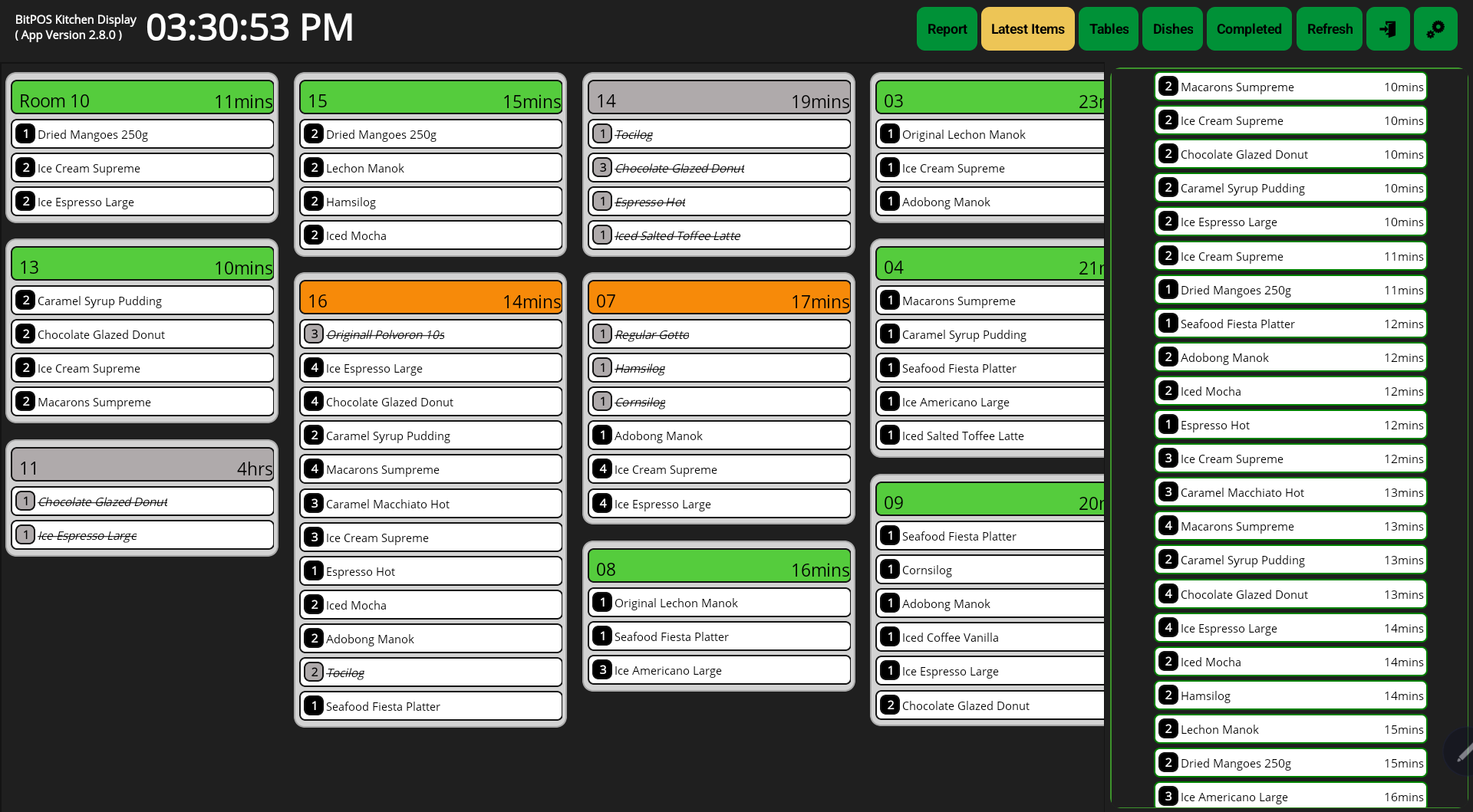Switch to the Latest Items tab
Image resolution: width=1473 pixels, height=812 pixels.
click(x=1027, y=29)
